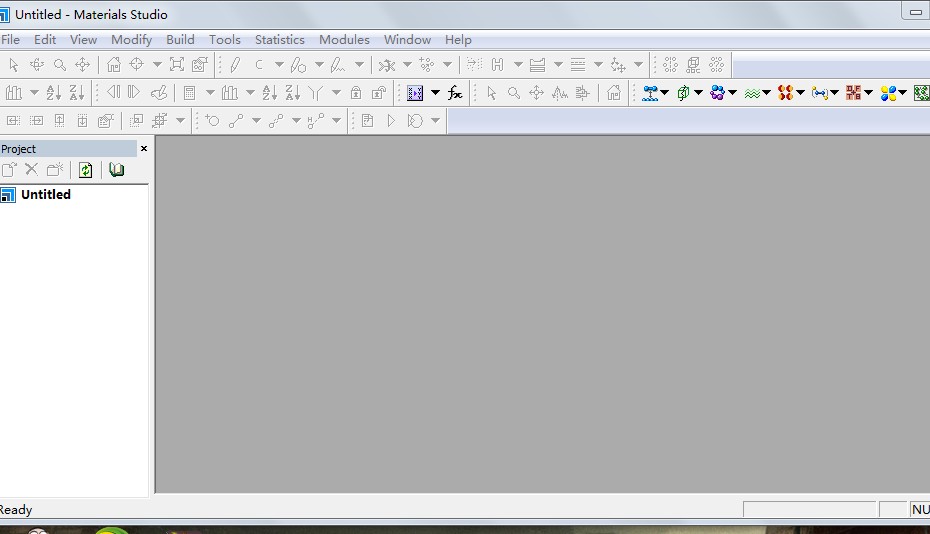930x534 pixels.
Task: Select the Sketch Atom pencil tool
Action: click(x=235, y=64)
